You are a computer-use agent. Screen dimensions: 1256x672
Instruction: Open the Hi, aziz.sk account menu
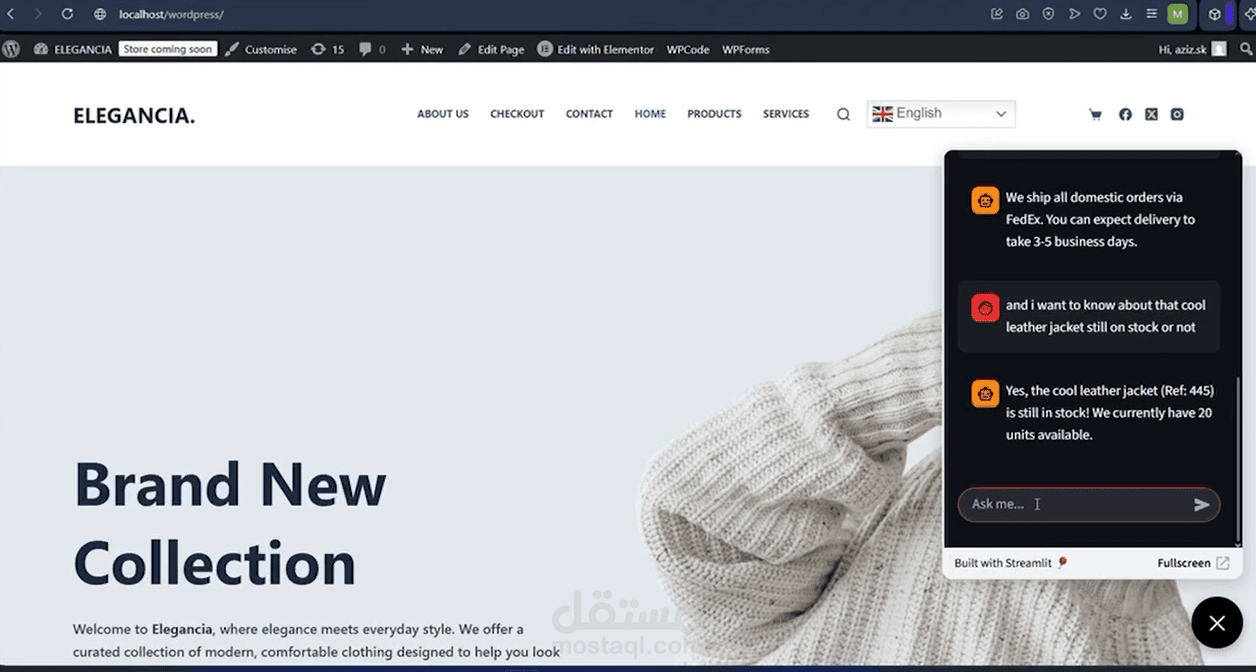[1192, 49]
